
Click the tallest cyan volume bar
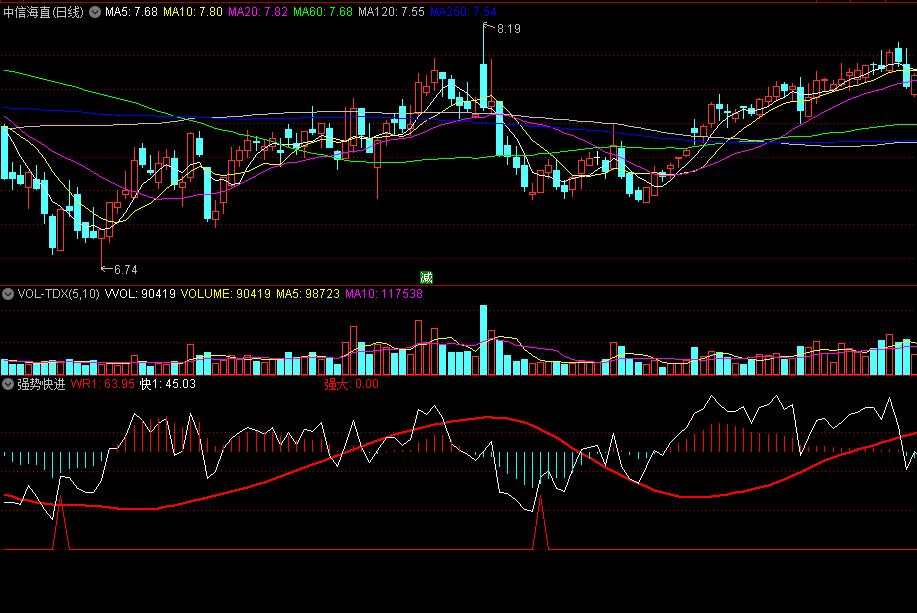(x=484, y=340)
